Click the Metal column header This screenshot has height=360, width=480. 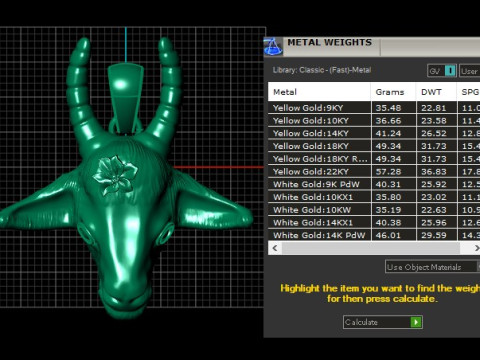click(319, 92)
